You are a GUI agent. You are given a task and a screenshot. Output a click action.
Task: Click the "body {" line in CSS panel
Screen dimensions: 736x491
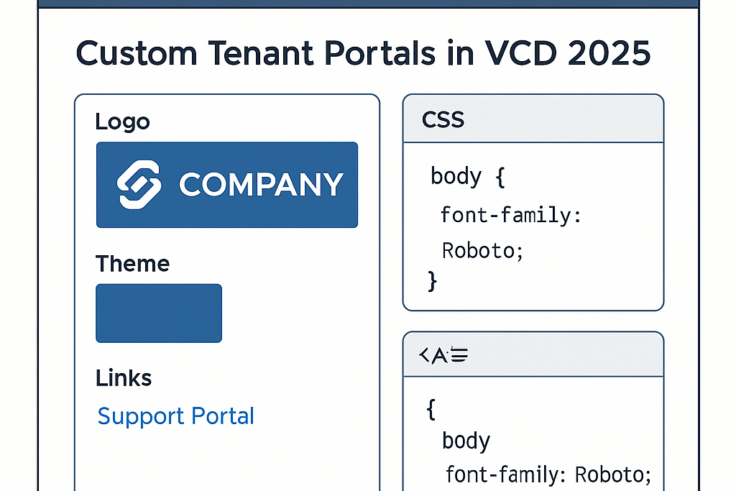tap(467, 177)
